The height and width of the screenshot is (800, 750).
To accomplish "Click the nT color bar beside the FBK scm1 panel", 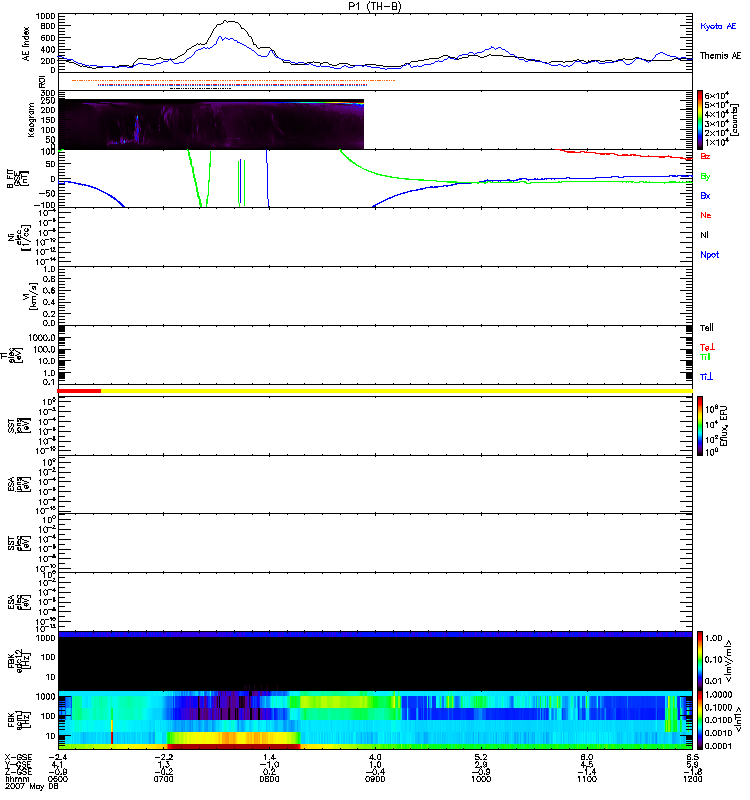I will [700, 720].
